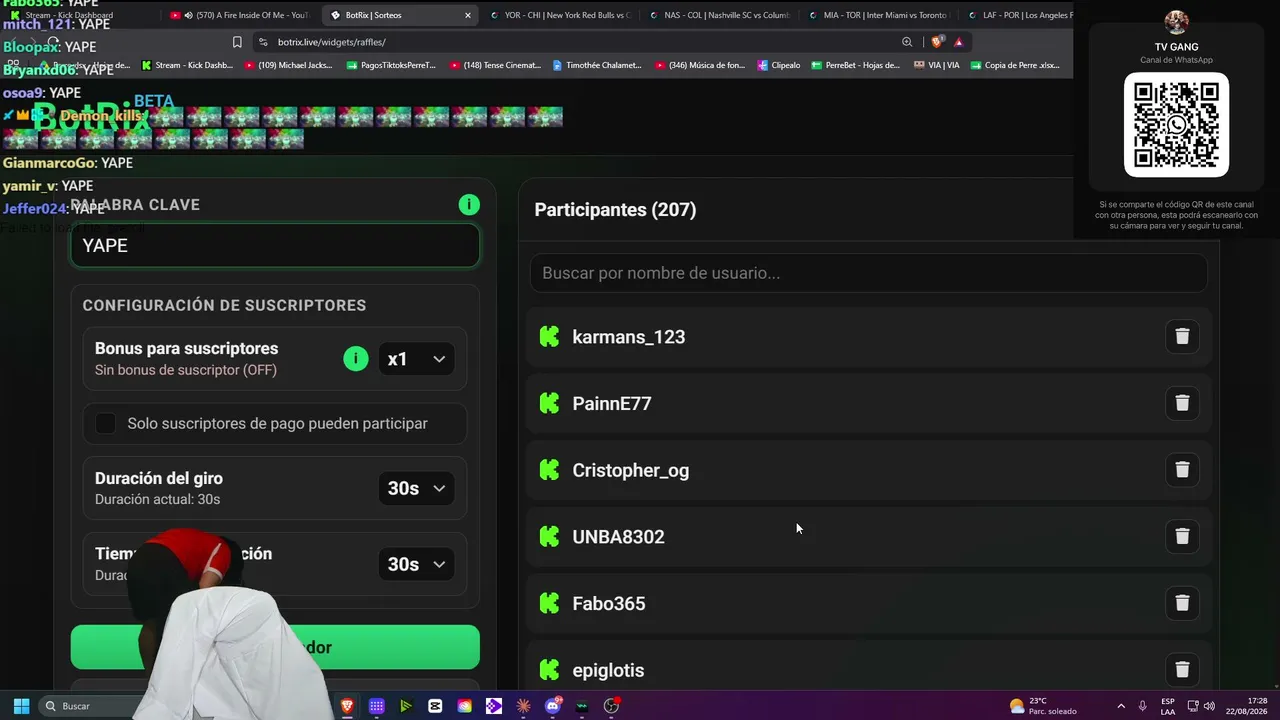Click the YAPE keyword input field
The width and height of the screenshot is (1280, 720).
coord(275,246)
